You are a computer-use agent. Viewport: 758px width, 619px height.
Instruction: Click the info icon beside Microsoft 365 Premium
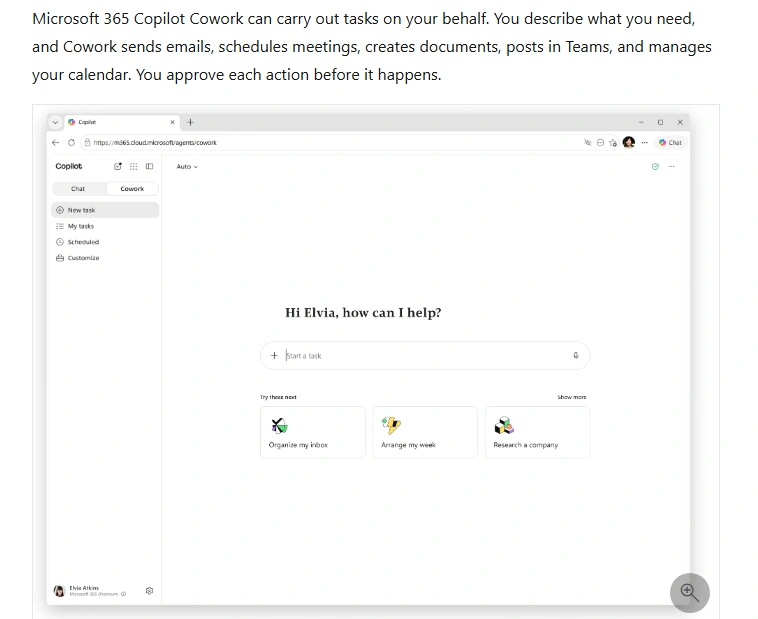(x=124, y=594)
